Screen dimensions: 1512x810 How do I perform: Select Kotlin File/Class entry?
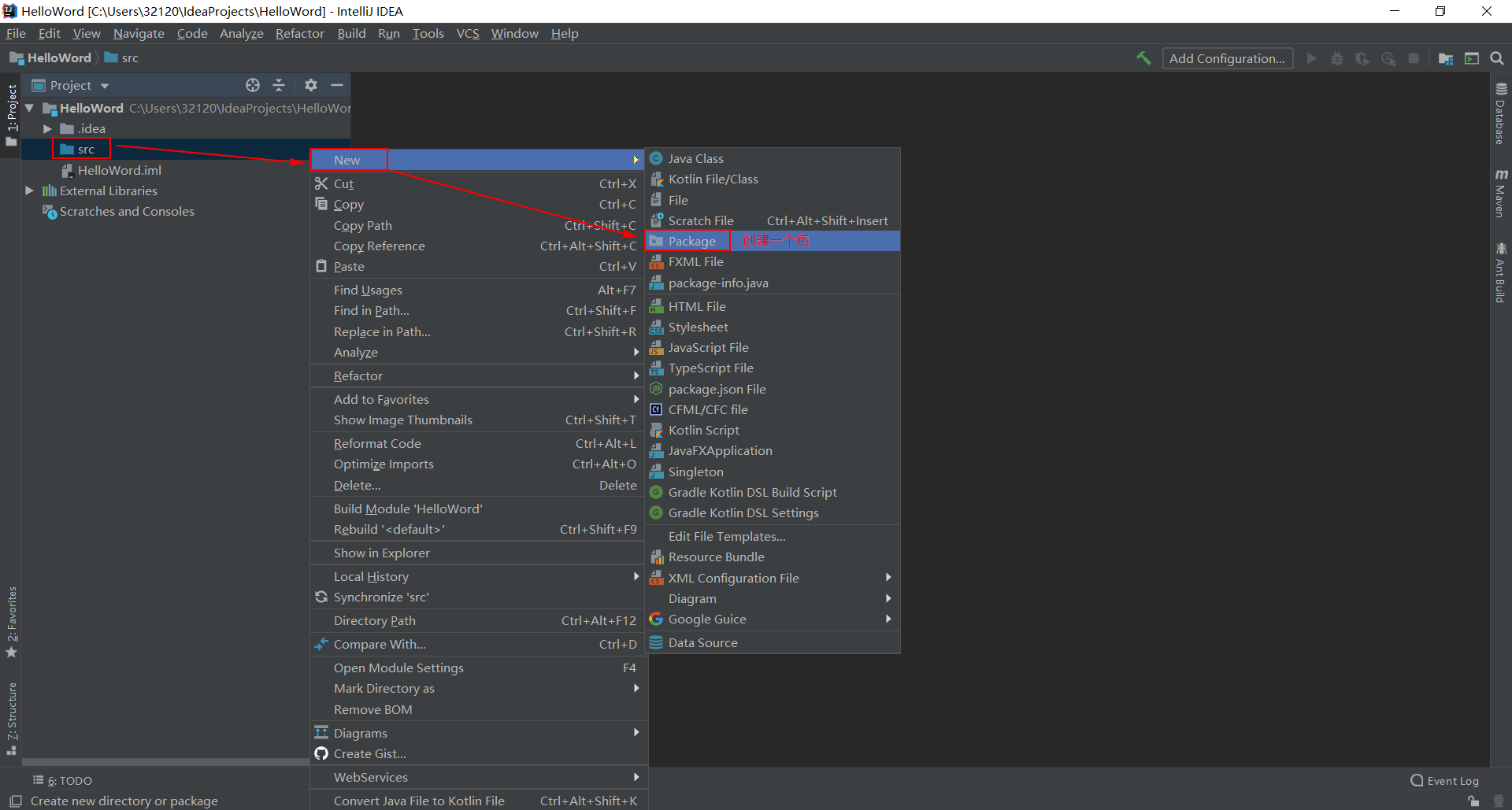point(773,179)
